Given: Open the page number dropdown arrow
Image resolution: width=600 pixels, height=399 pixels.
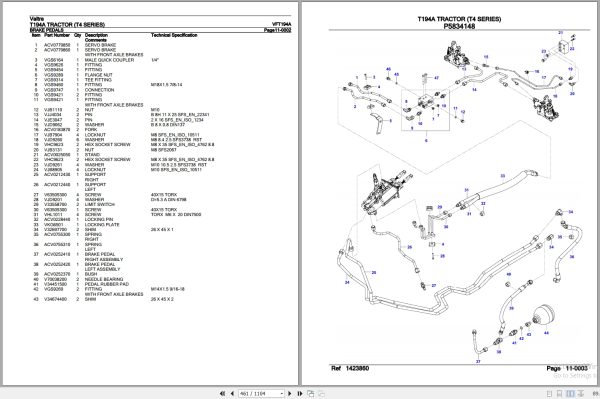Looking at the screenshot, I should click(282, 393).
